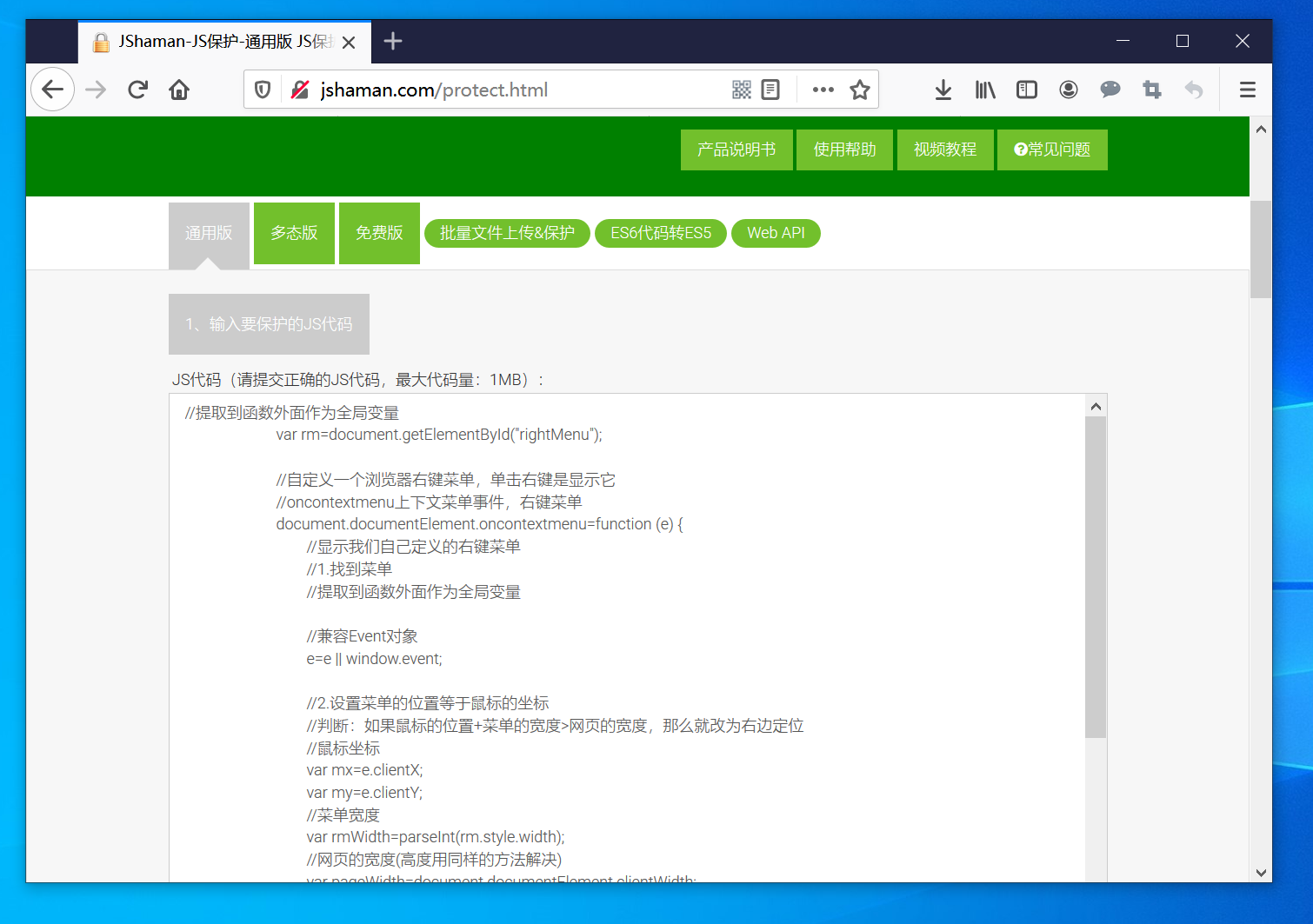Open ES6代码转ES5 tool

click(x=661, y=233)
